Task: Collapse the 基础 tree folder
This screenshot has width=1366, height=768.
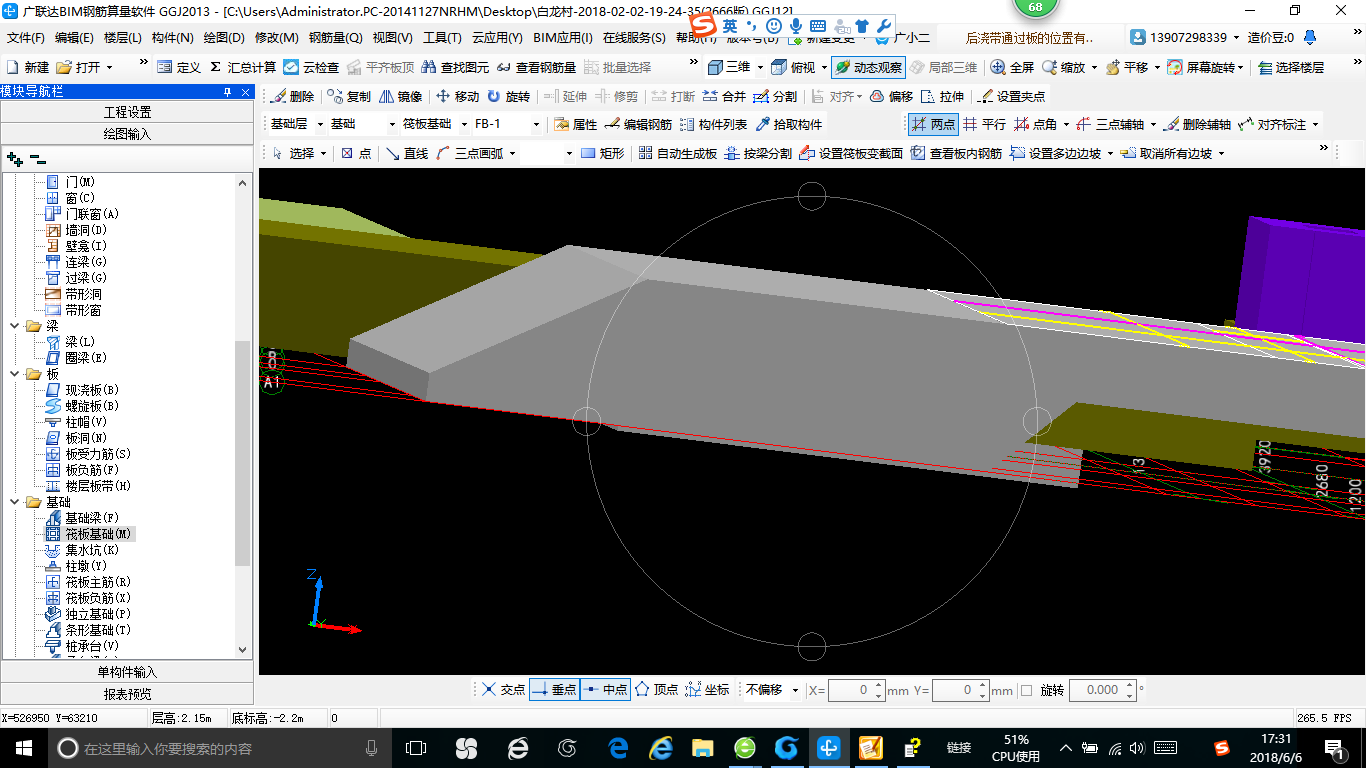Action: pyautogui.click(x=14, y=502)
